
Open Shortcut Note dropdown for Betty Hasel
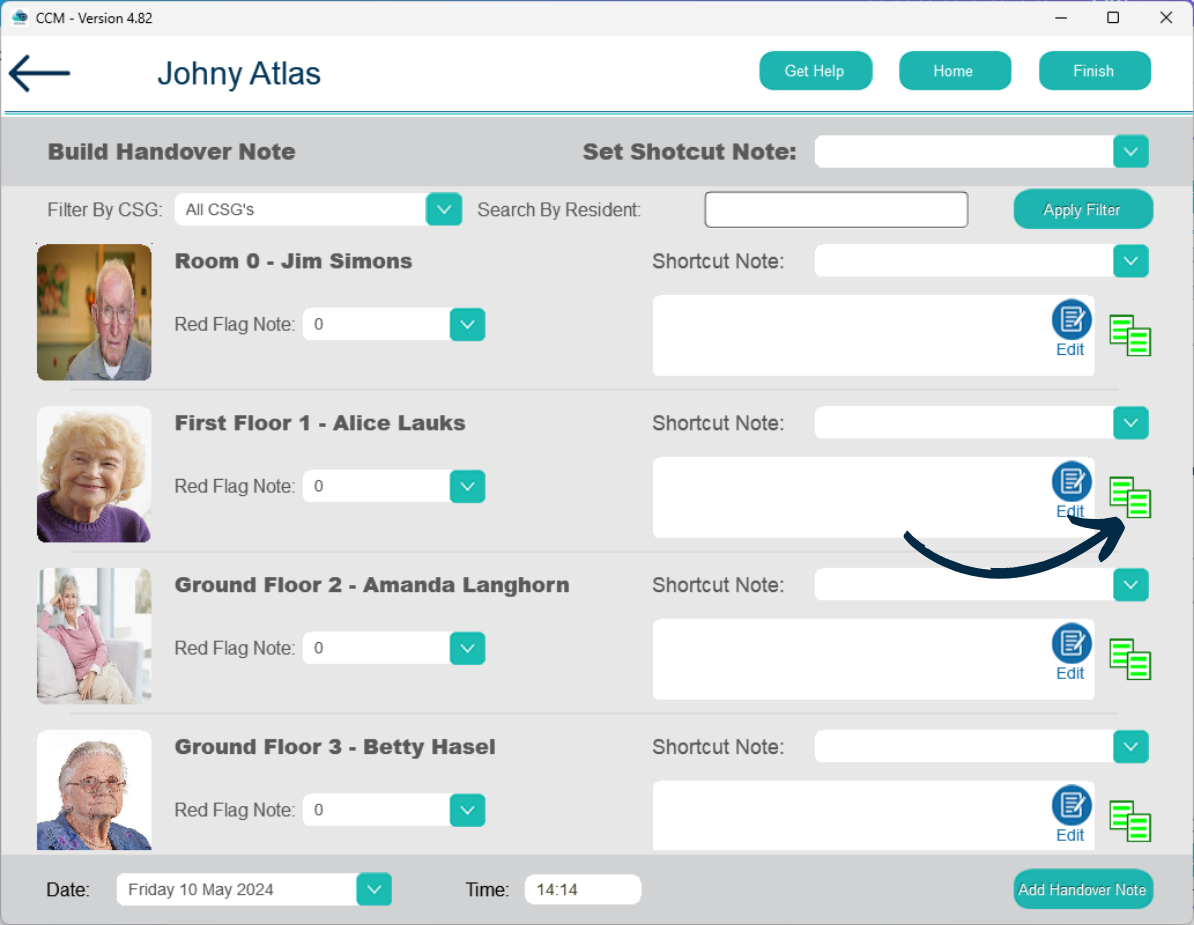(x=1131, y=747)
